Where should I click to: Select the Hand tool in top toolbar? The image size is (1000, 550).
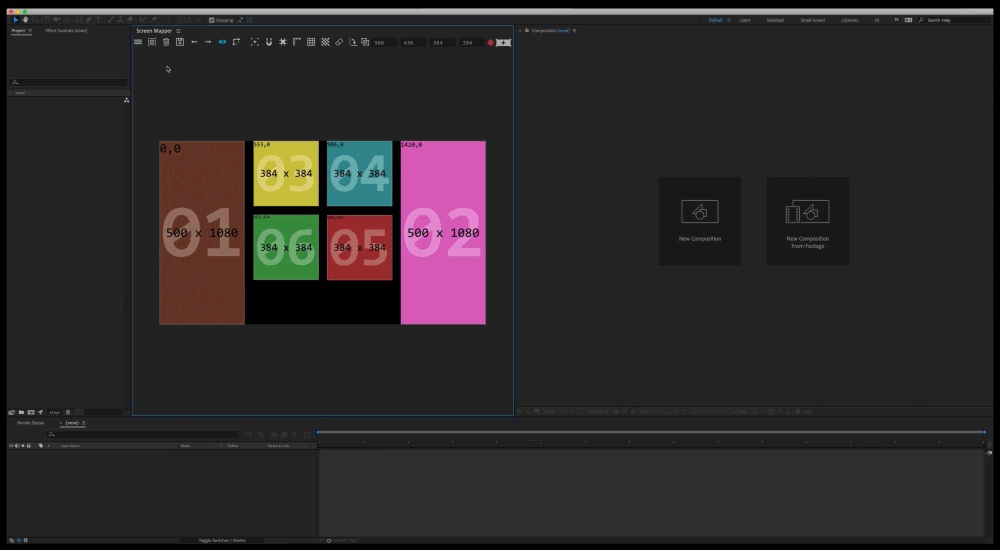[x=25, y=20]
